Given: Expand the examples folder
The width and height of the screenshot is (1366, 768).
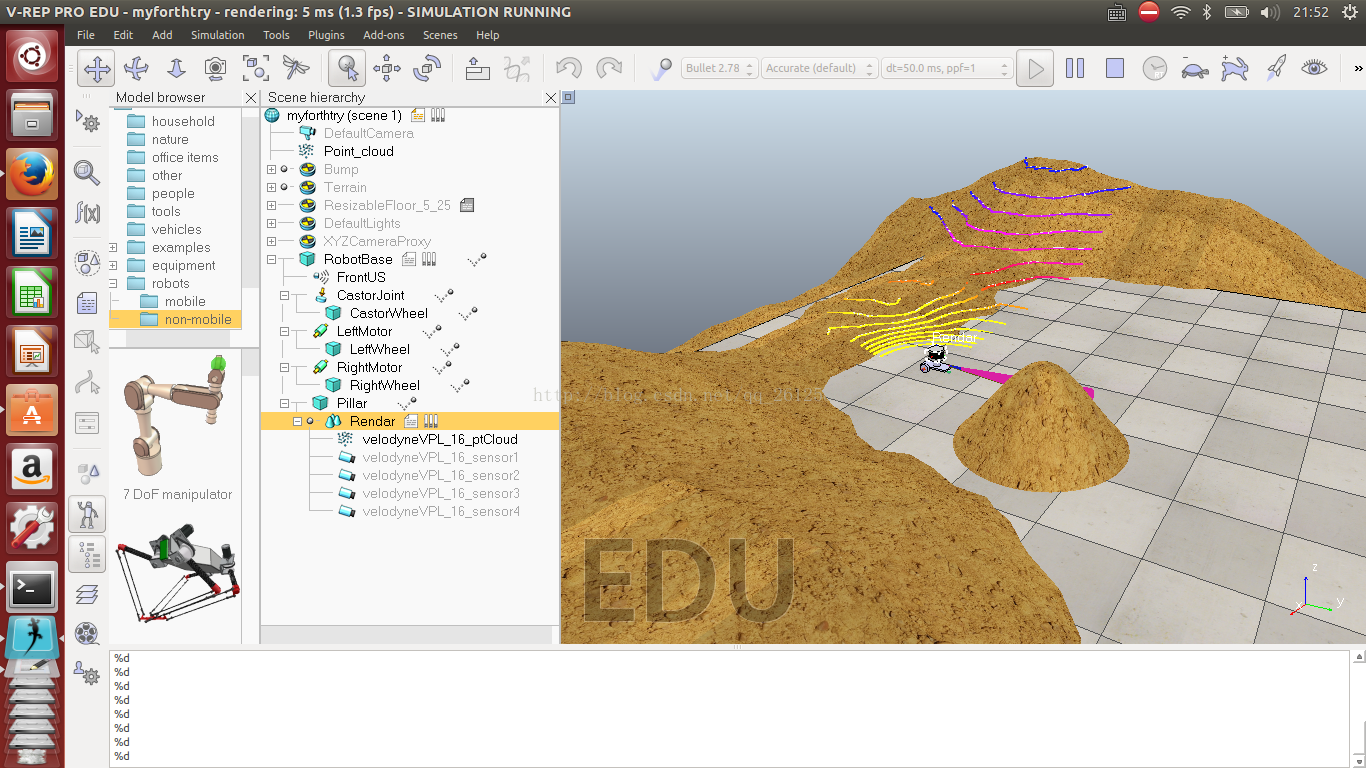Looking at the screenshot, I should pyautogui.click(x=113, y=247).
